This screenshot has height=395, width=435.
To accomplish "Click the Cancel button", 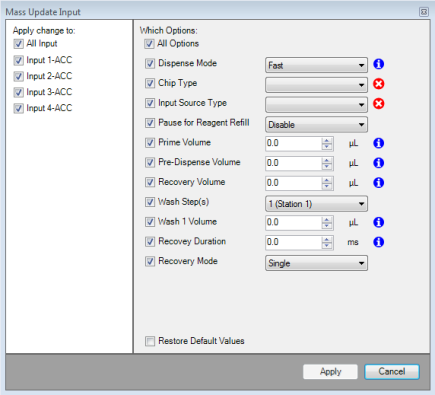I will 392,372.
